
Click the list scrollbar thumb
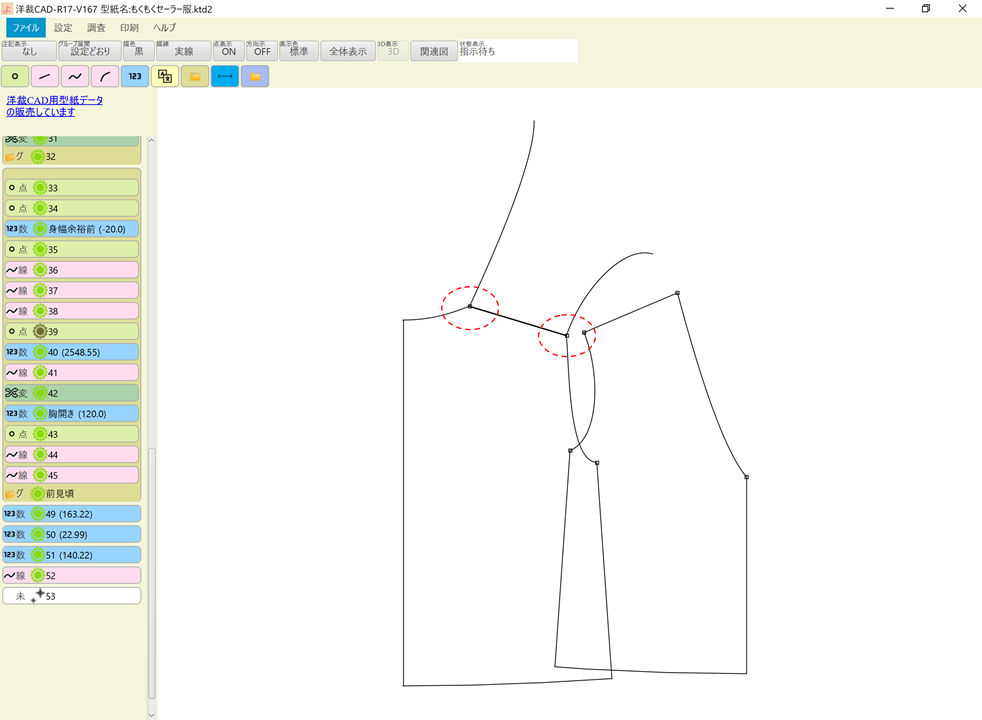[x=152, y=573]
